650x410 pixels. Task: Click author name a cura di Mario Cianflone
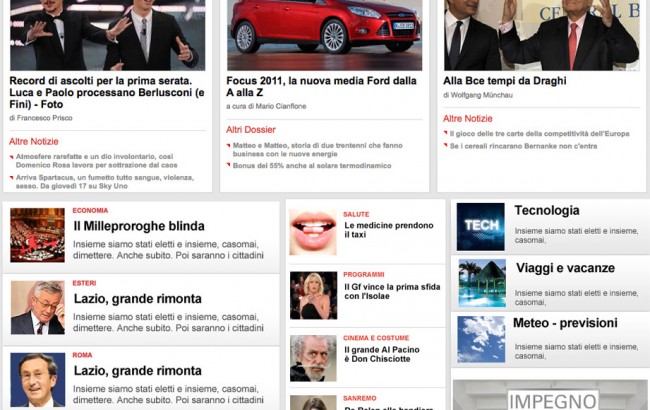(266, 107)
